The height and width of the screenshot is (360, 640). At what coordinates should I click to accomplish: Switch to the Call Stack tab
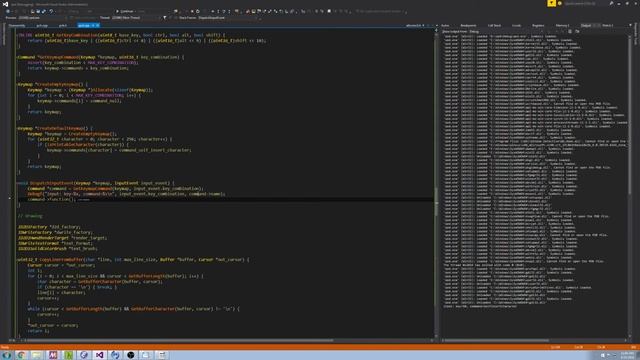pyautogui.click(x=494, y=25)
